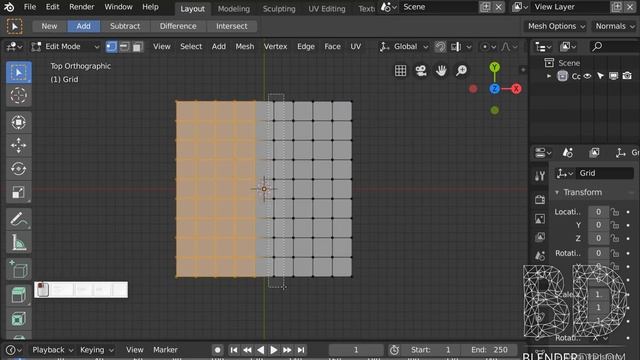Set selection mode to Difference
Viewport: 640px width, 360px height.
click(x=178, y=26)
